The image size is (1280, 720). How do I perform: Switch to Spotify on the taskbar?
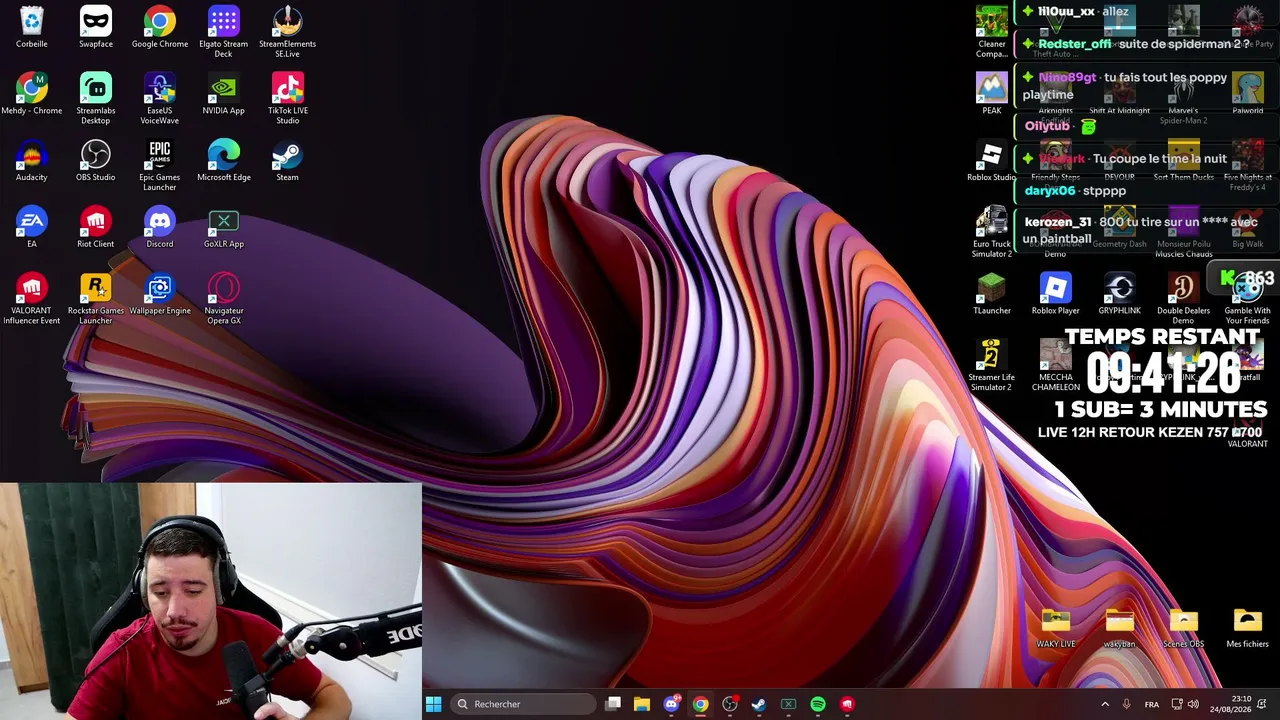pos(818,704)
